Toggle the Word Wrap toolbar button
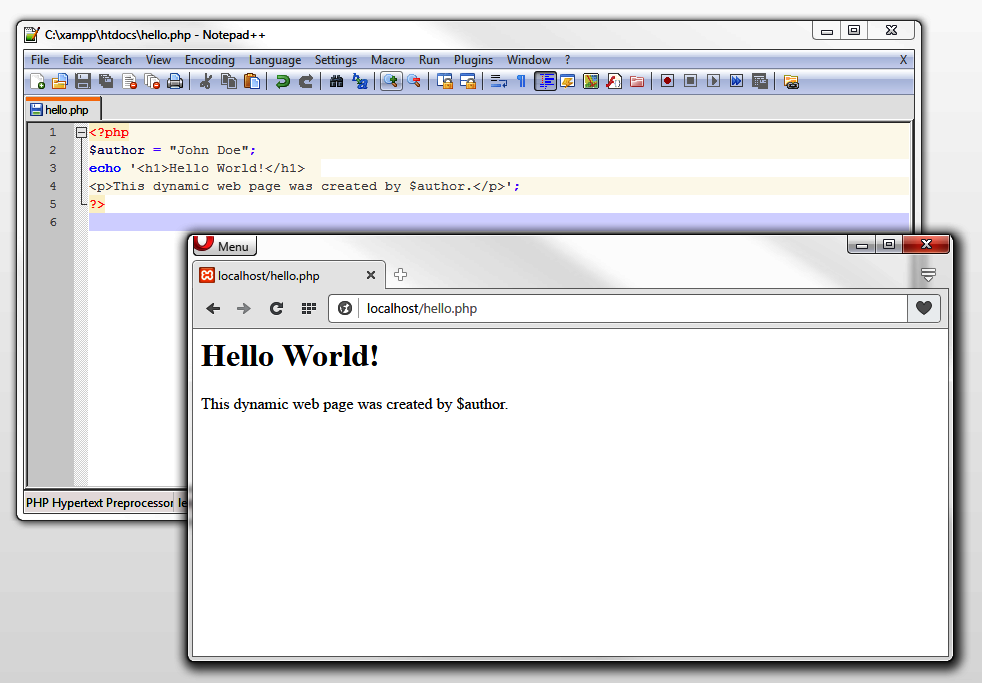Viewport: 982px width, 683px height. click(498, 82)
